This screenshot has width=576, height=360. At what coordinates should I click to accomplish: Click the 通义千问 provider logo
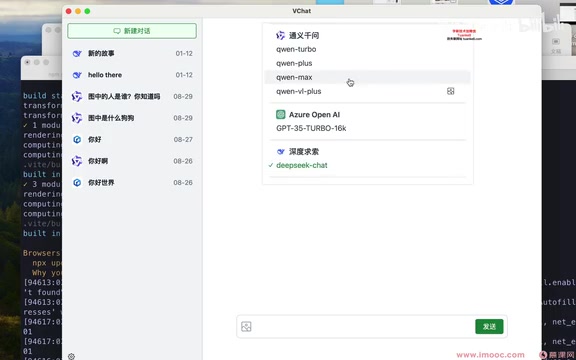point(280,36)
